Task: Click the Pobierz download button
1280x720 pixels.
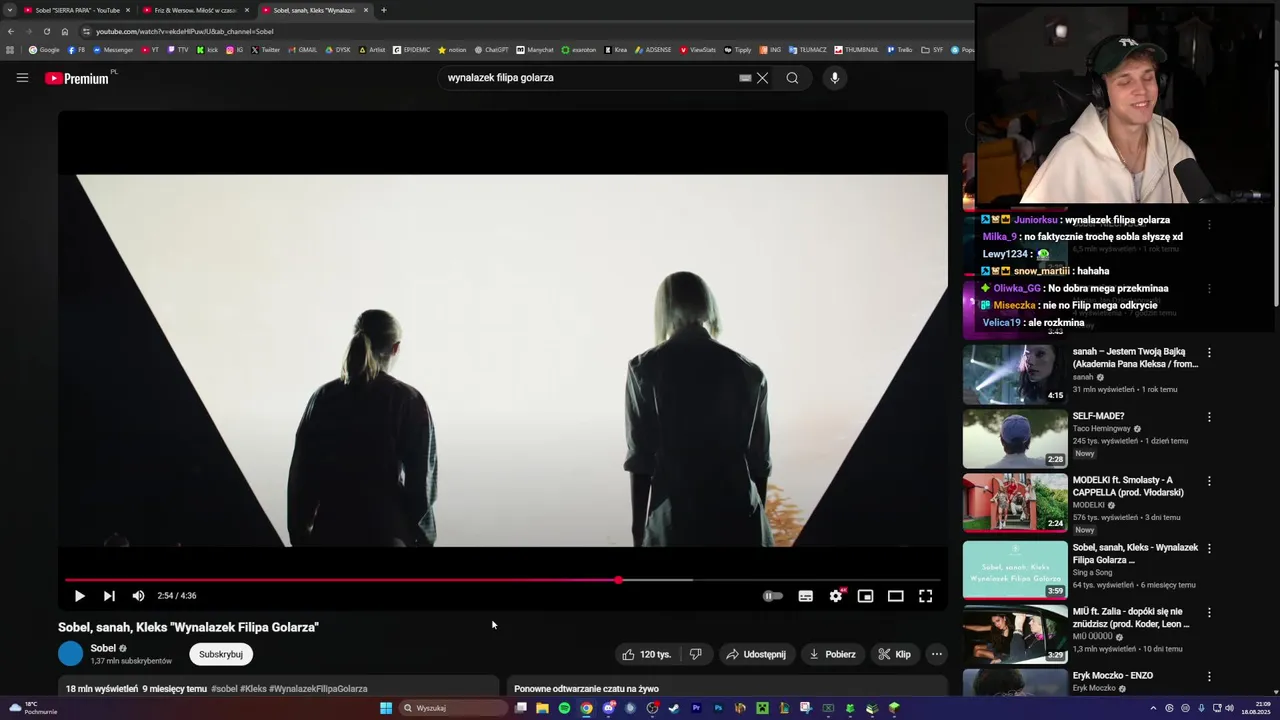Action: tap(832, 654)
